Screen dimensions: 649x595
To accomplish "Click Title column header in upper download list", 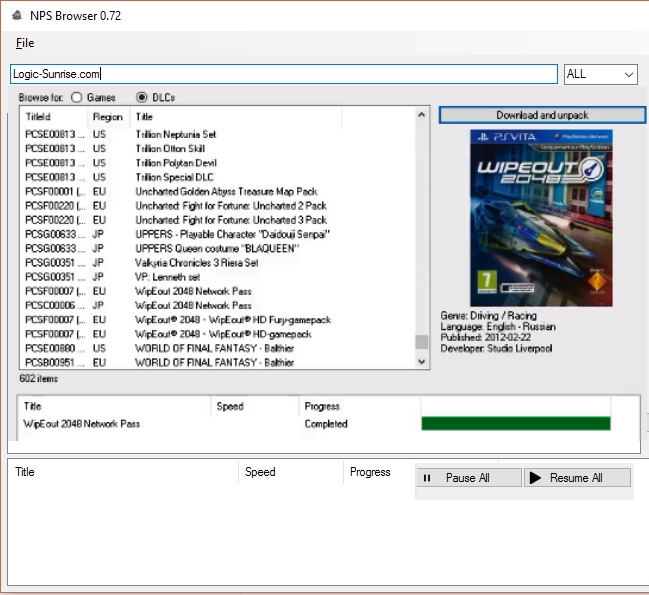I will [115, 406].
